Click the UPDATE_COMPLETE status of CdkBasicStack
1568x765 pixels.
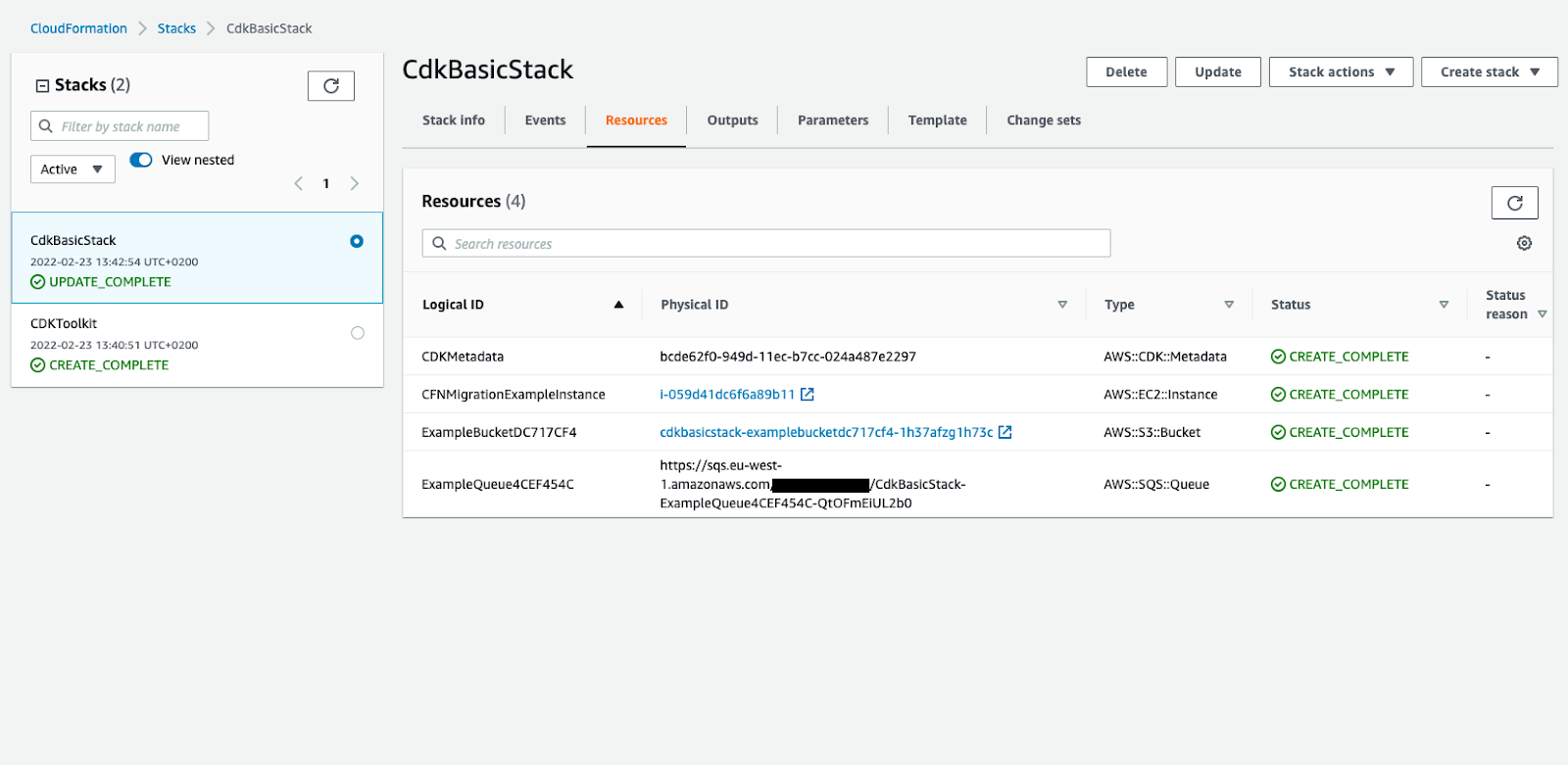coord(101,282)
